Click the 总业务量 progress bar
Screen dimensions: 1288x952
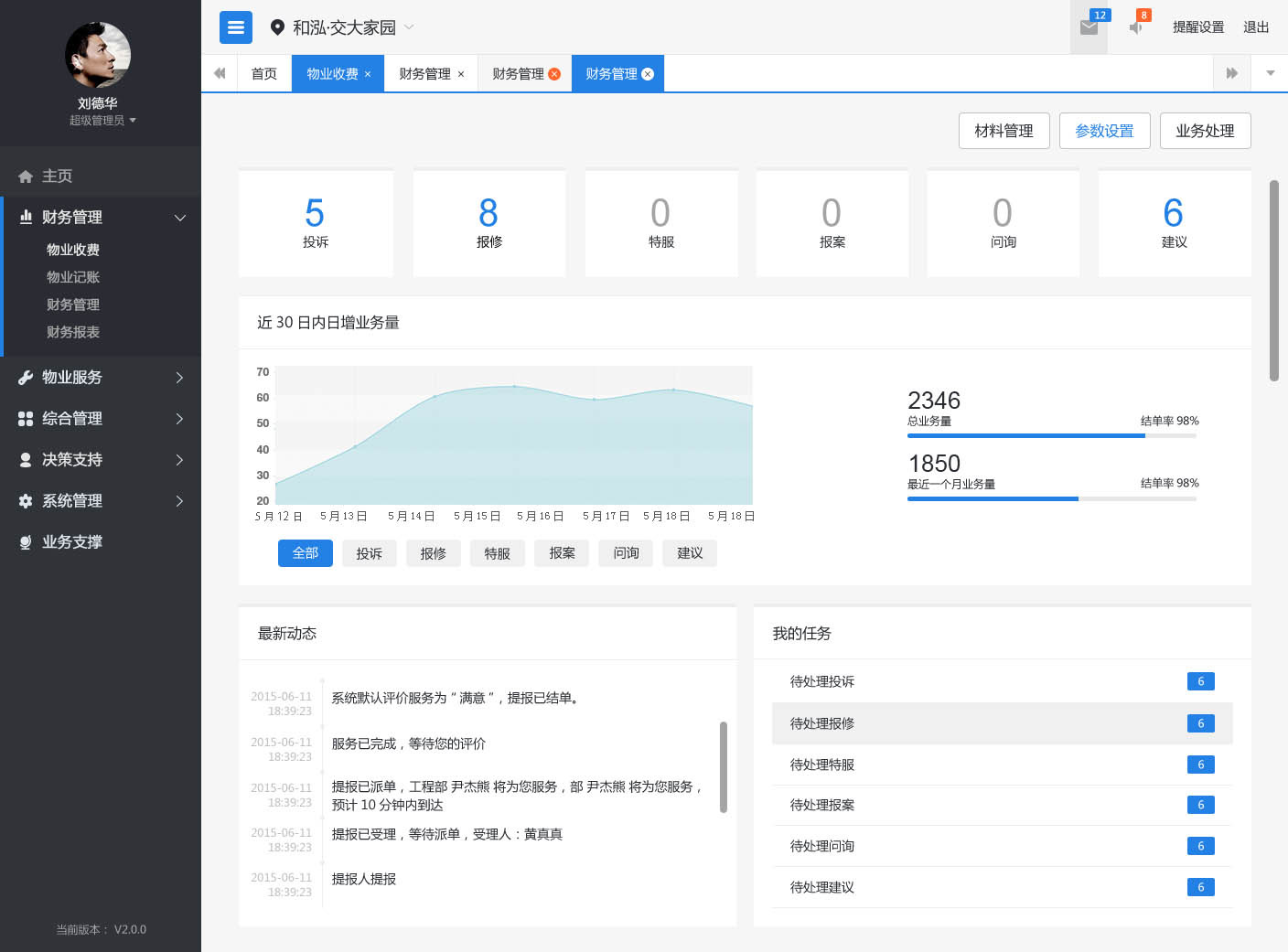[x=1052, y=436]
